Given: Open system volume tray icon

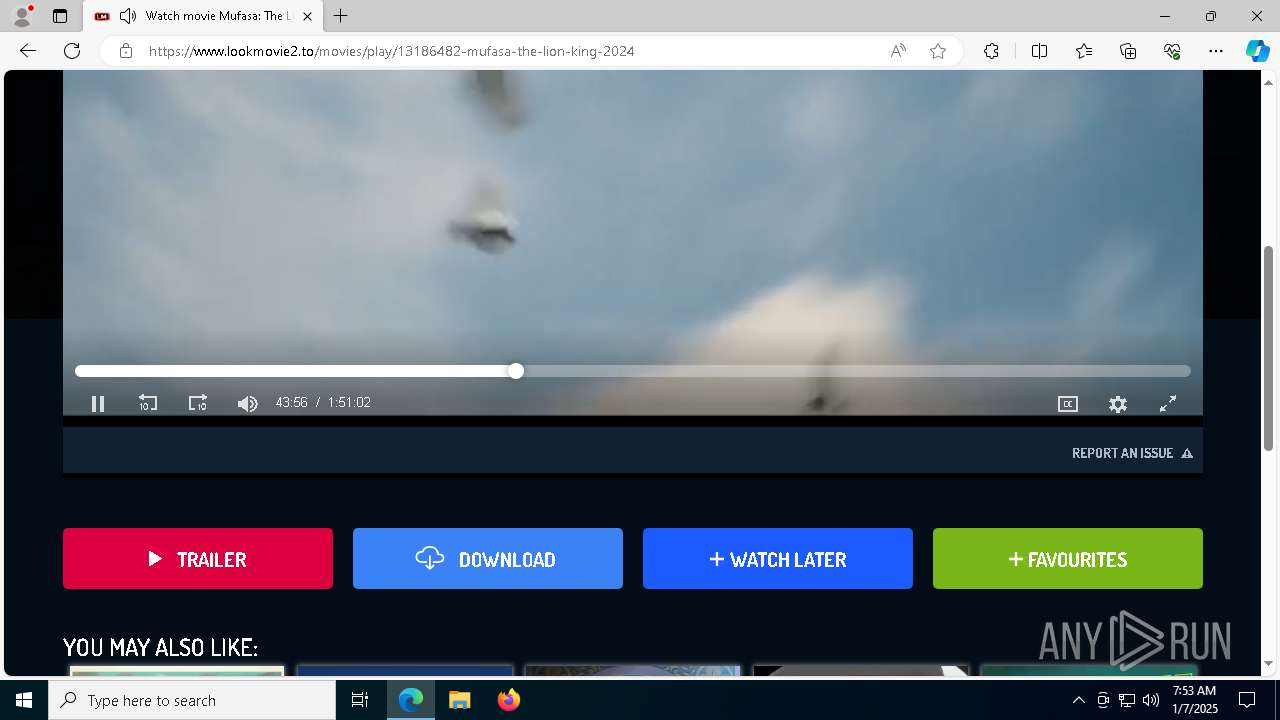Looking at the screenshot, I should (1151, 700).
